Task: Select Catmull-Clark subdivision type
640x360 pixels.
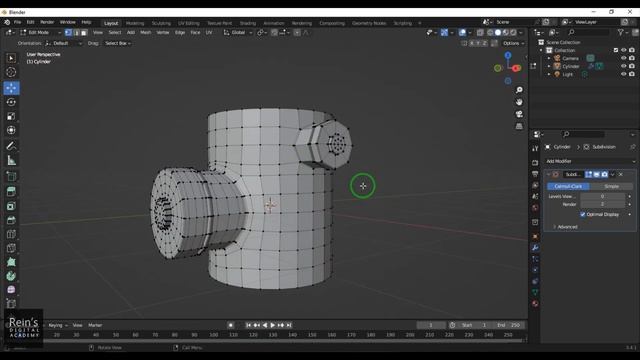Action: point(568,186)
